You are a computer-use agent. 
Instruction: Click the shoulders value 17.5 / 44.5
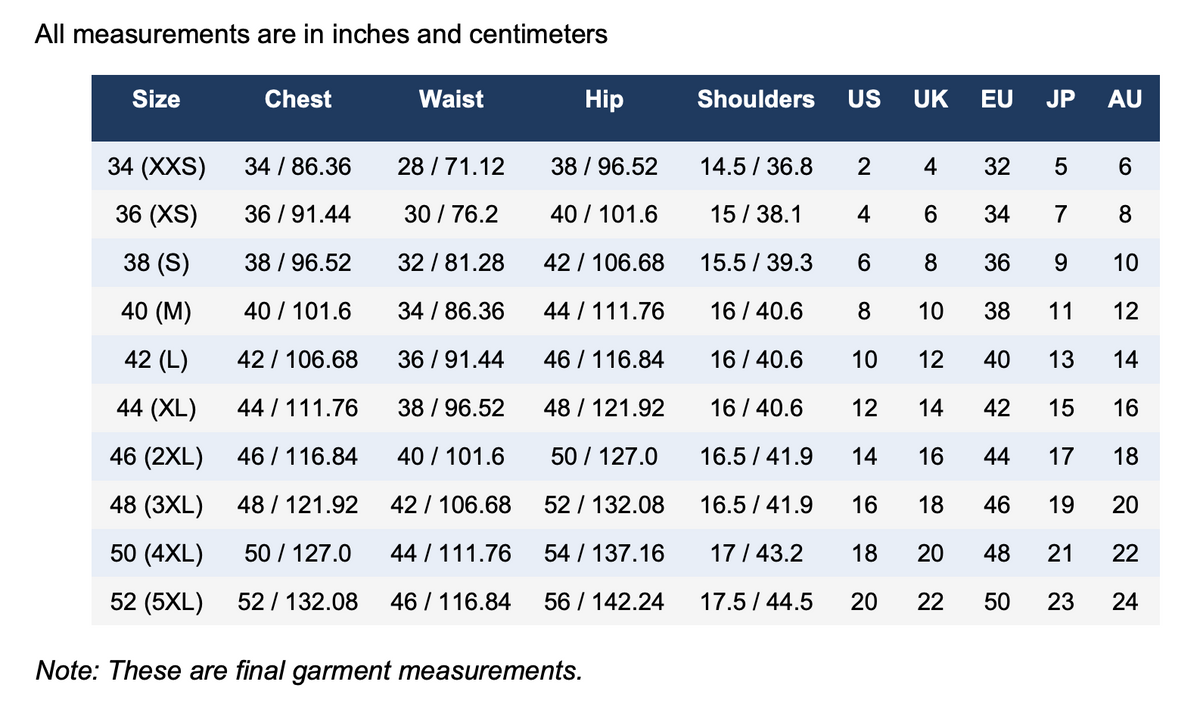[x=756, y=602]
